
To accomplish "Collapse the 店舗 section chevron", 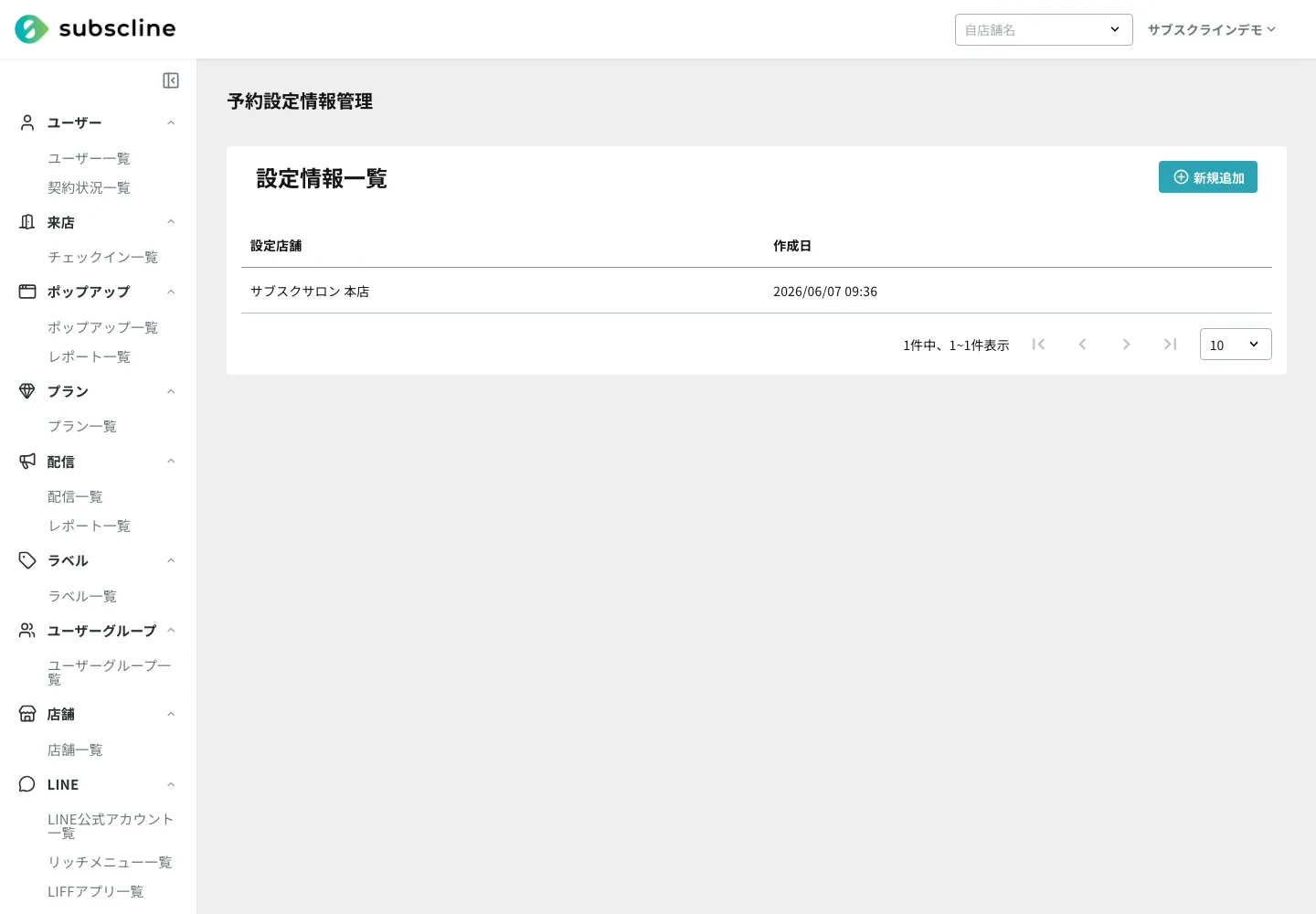I will (x=171, y=714).
